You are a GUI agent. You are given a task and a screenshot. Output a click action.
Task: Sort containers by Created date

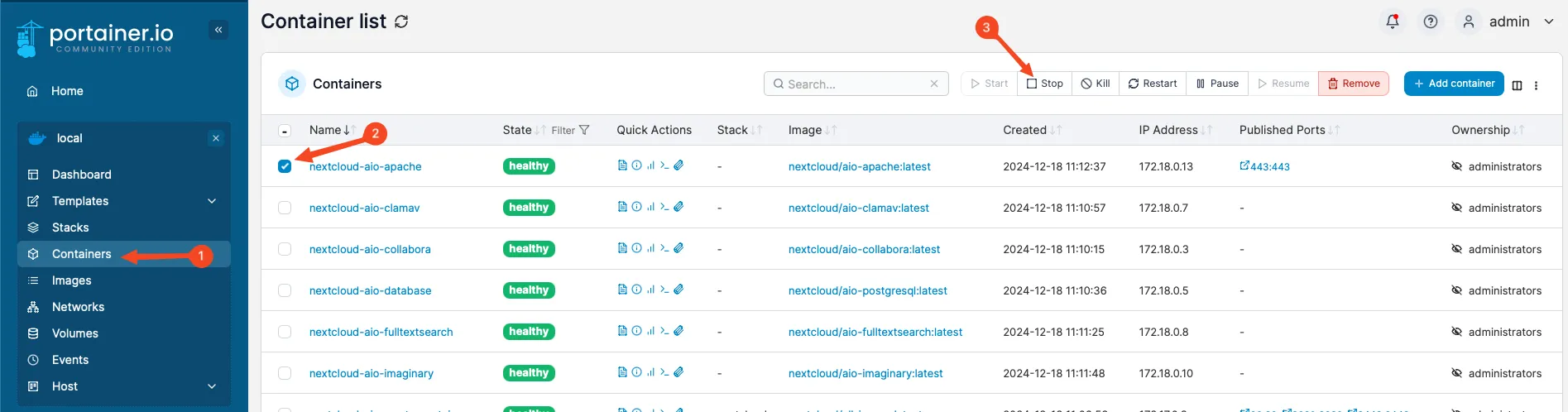pyautogui.click(x=1032, y=130)
